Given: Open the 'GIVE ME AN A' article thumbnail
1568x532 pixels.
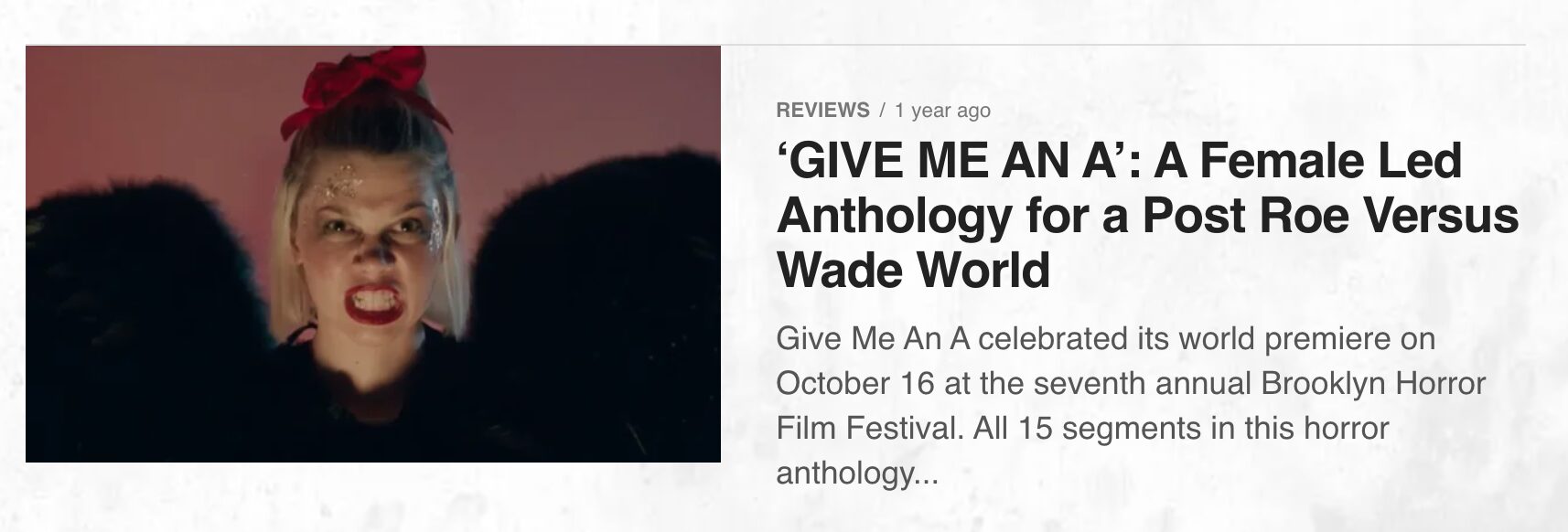Looking at the screenshot, I should tap(373, 254).
